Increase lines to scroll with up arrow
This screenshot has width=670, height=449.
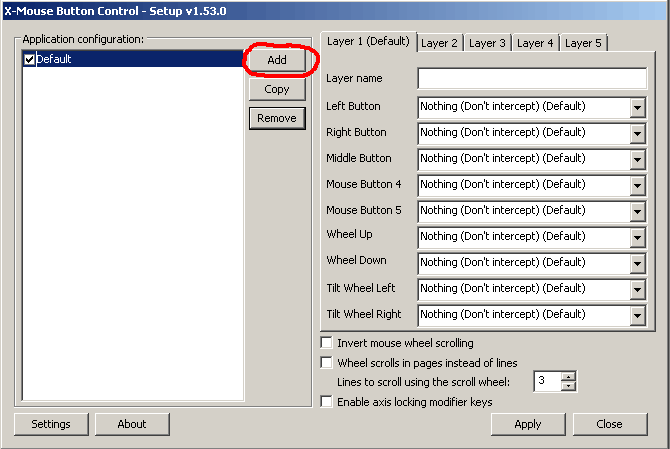pos(568,377)
